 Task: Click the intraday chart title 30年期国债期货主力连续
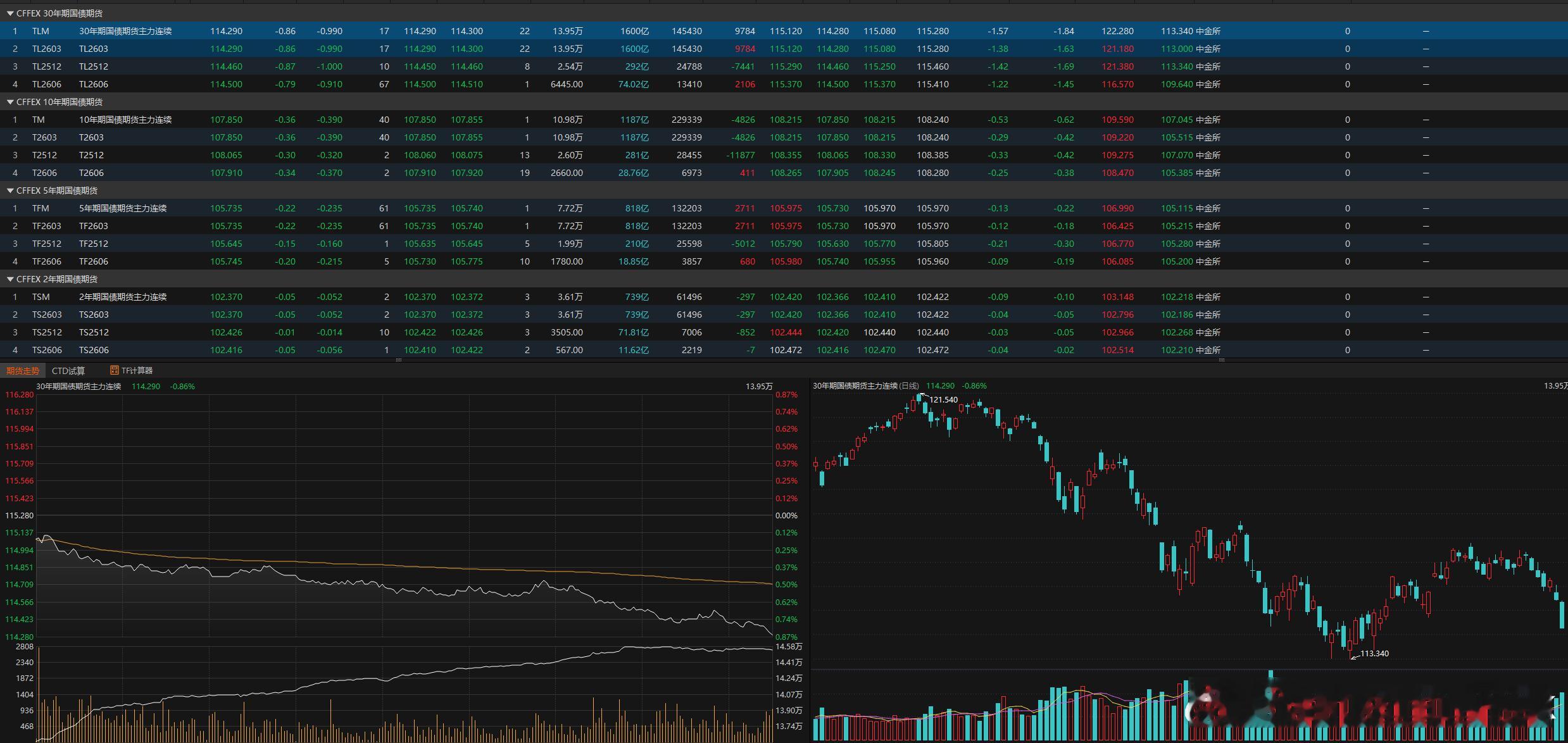pyautogui.click(x=78, y=386)
